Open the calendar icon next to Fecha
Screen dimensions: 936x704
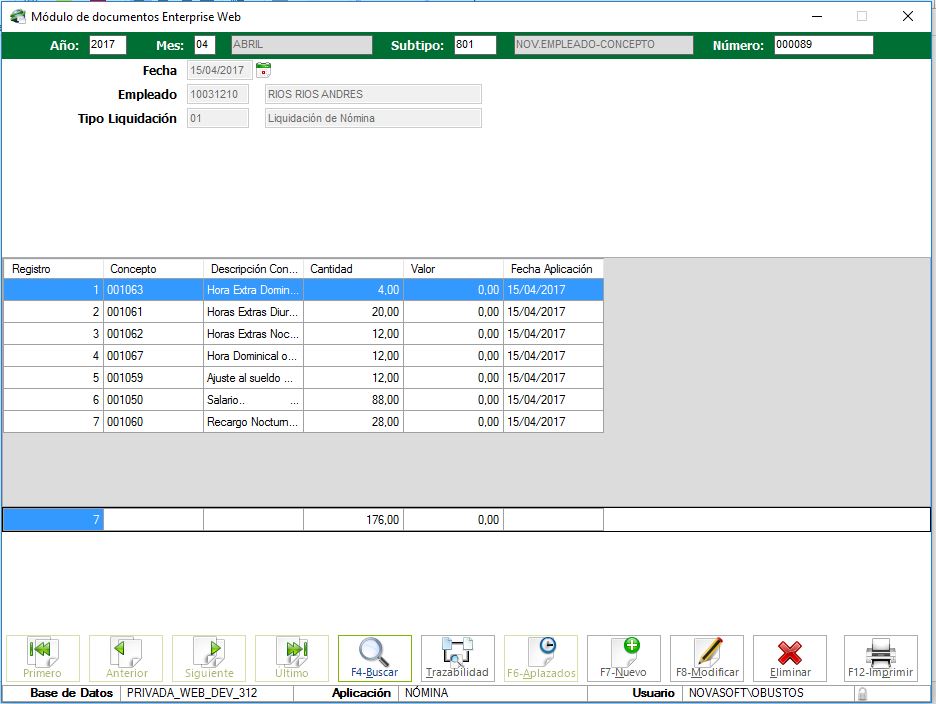tap(263, 70)
